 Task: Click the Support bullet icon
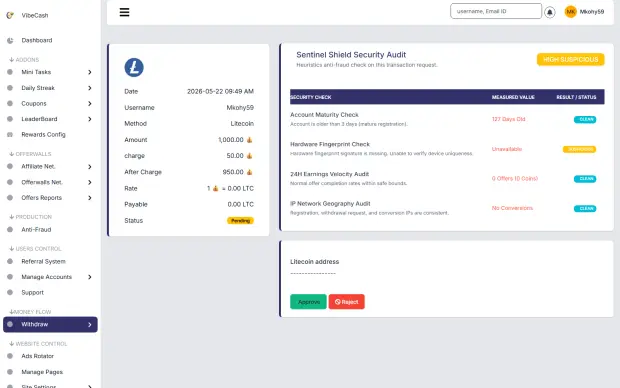(x=10, y=292)
